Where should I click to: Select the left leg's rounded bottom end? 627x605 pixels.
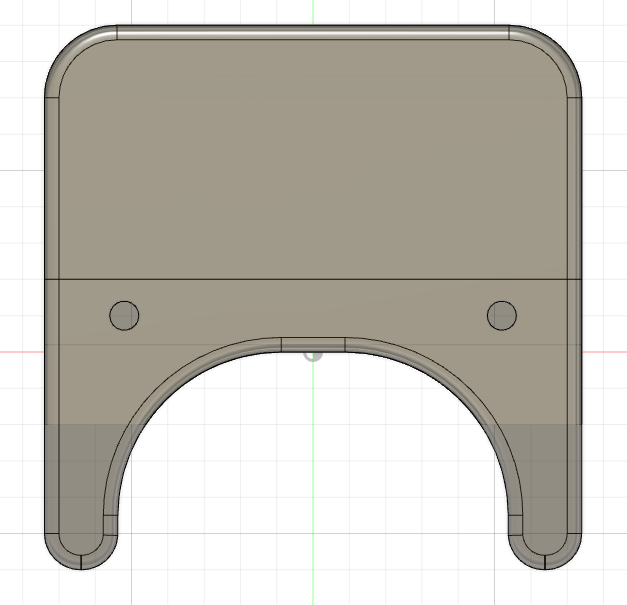point(81,552)
